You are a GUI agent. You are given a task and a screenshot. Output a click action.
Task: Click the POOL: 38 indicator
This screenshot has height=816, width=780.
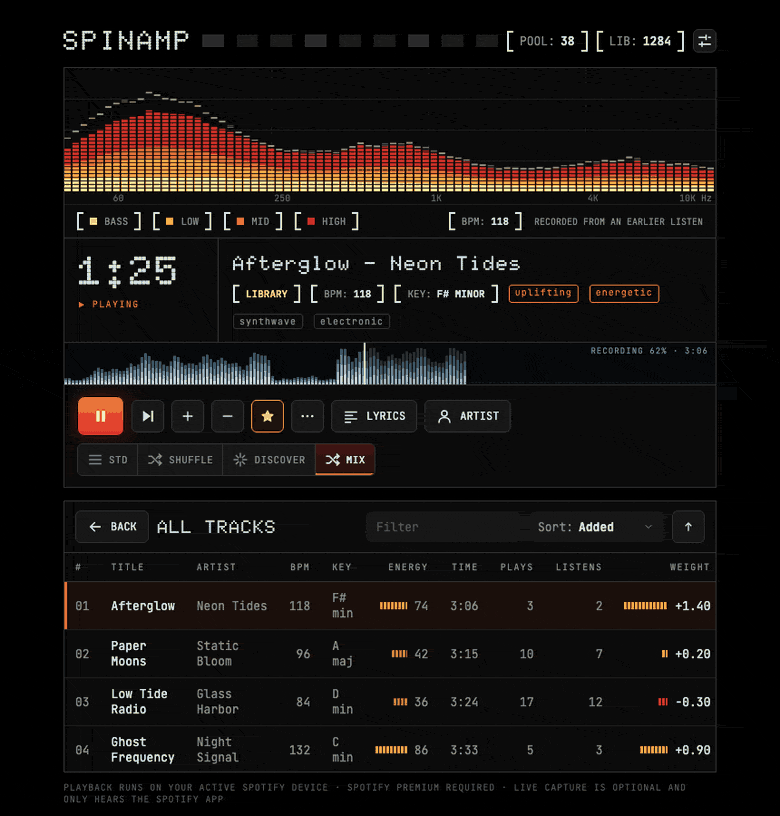547,41
